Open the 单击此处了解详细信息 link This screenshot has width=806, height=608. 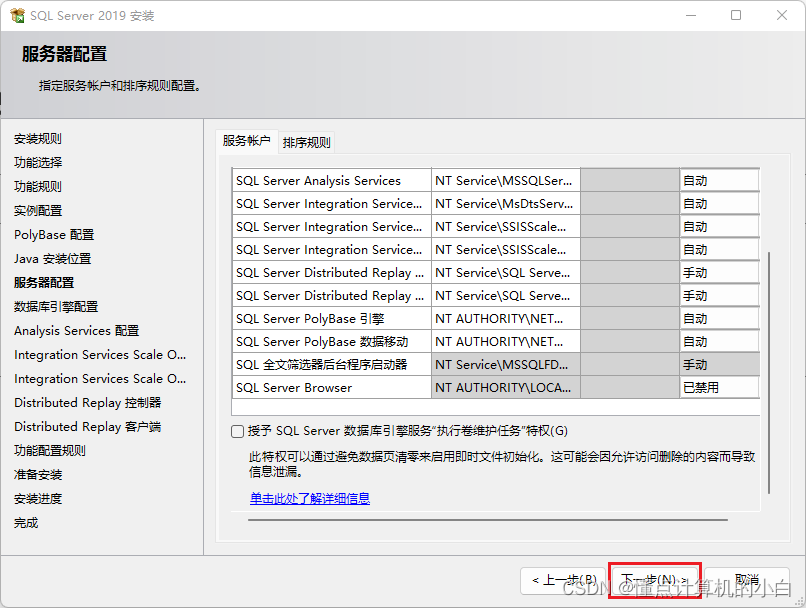pos(309,498)
